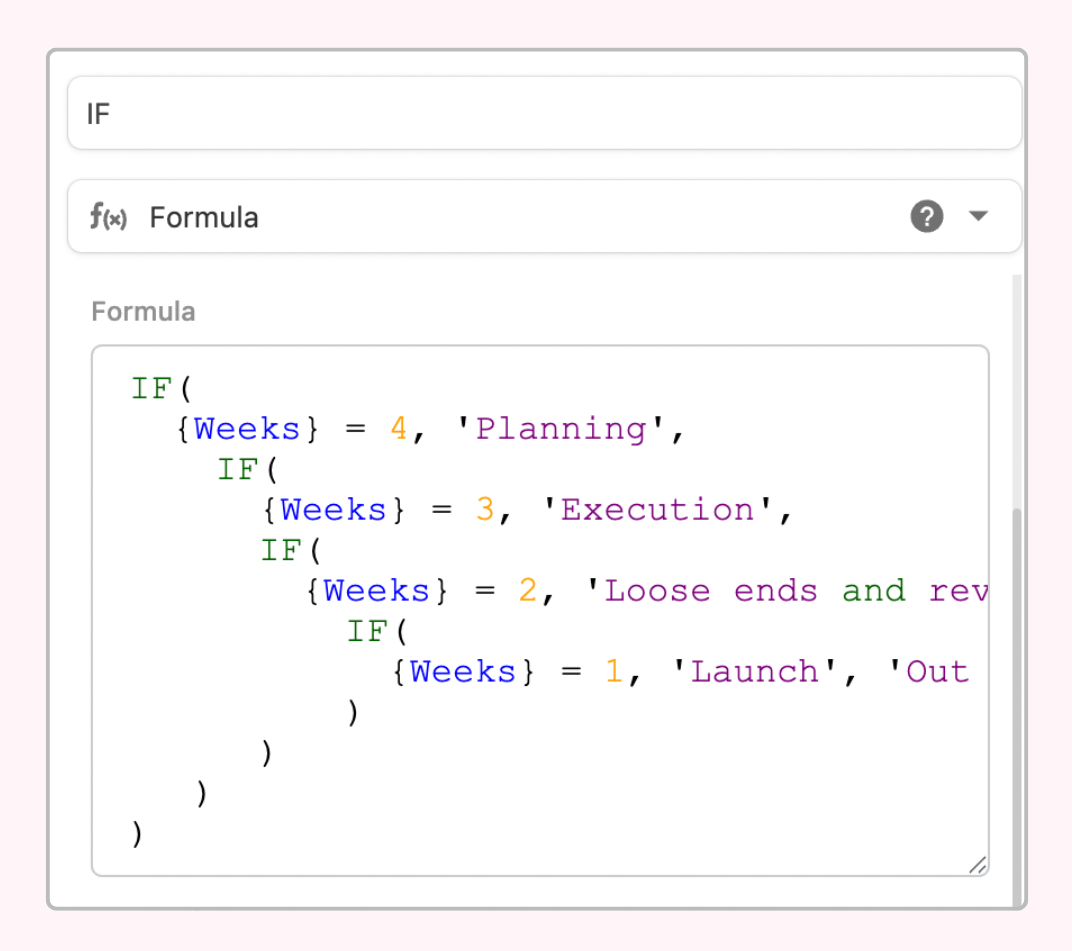1072x951 pixels.
Task: Open the help question mark icon
Action: click(x=926, y=216)
